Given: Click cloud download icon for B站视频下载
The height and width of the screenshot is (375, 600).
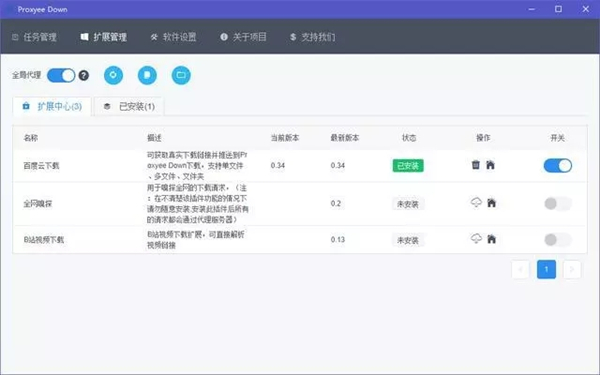Looking at the screenshot, I should click(x=476, y=239).
